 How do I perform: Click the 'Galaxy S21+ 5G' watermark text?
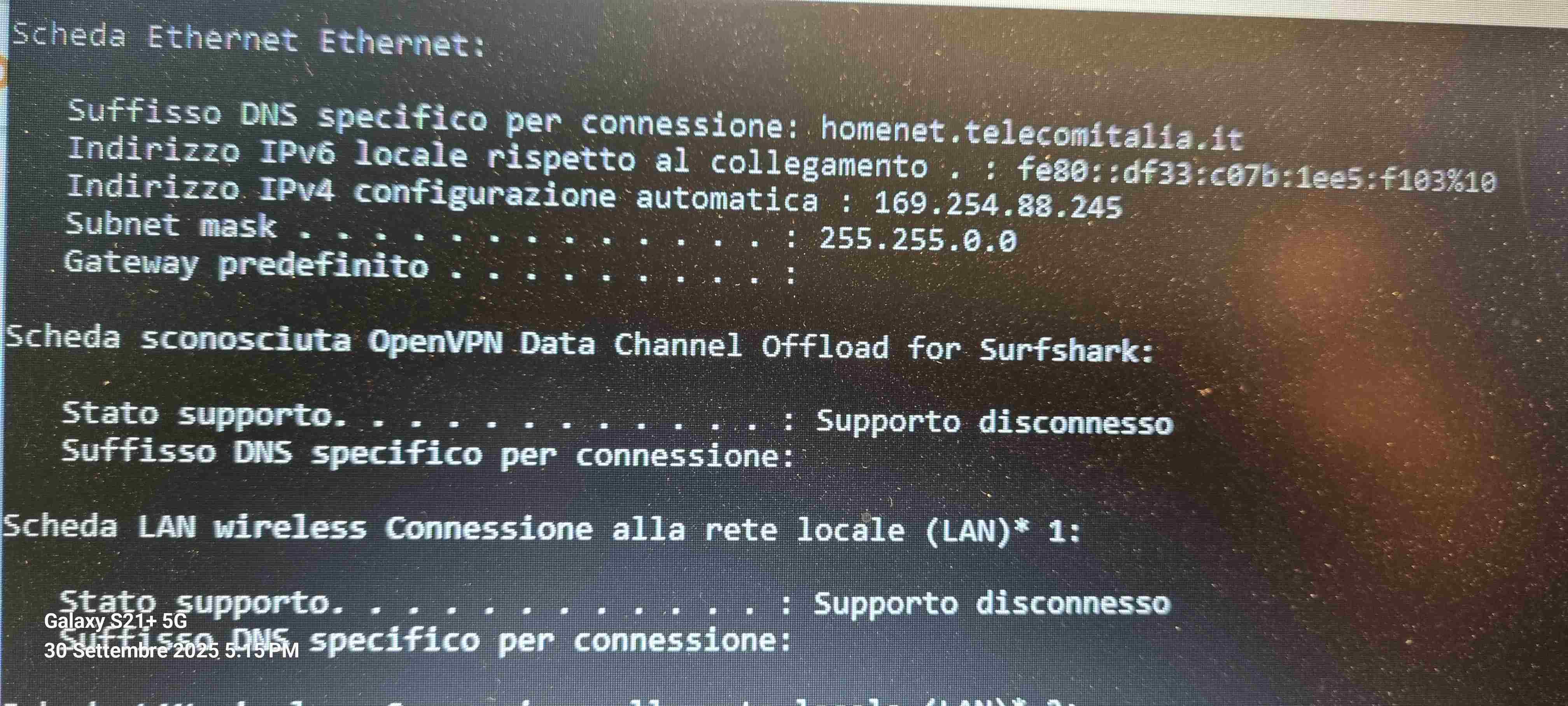[115, 621]
